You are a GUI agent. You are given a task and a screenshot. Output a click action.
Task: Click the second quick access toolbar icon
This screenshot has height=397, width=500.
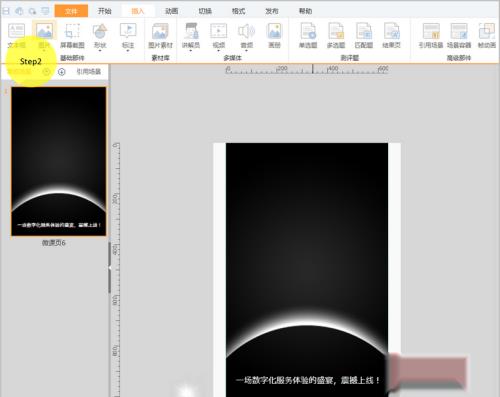pos(19,11)
